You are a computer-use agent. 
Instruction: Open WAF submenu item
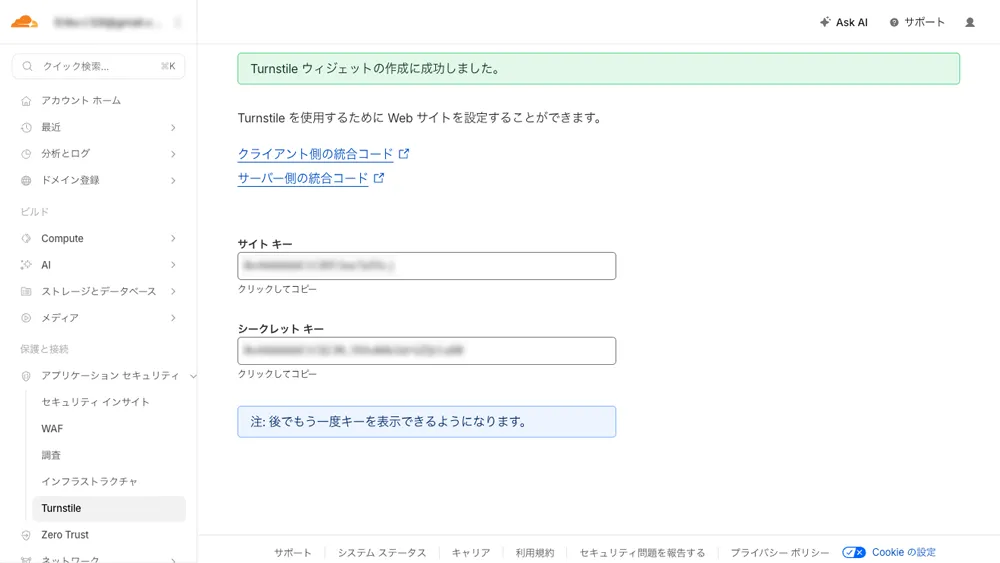click(52, 428)
